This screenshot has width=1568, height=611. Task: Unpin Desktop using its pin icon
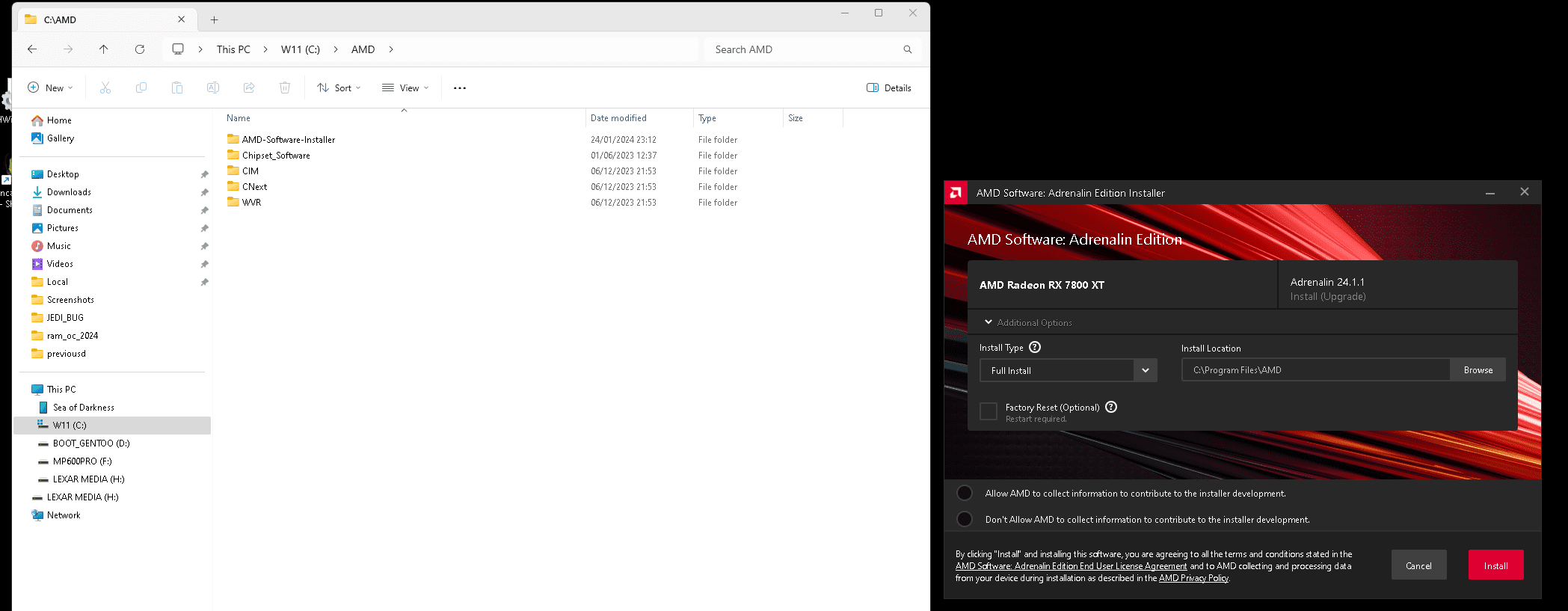(x=204, y=174)
